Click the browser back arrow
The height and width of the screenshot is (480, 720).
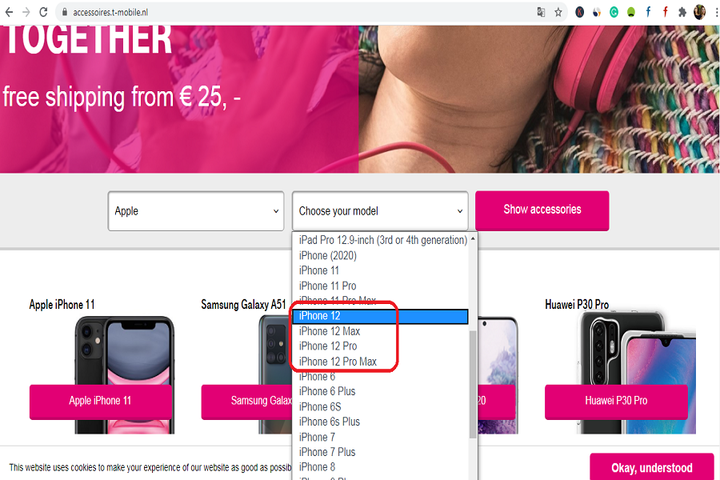[x=9, y=12]
